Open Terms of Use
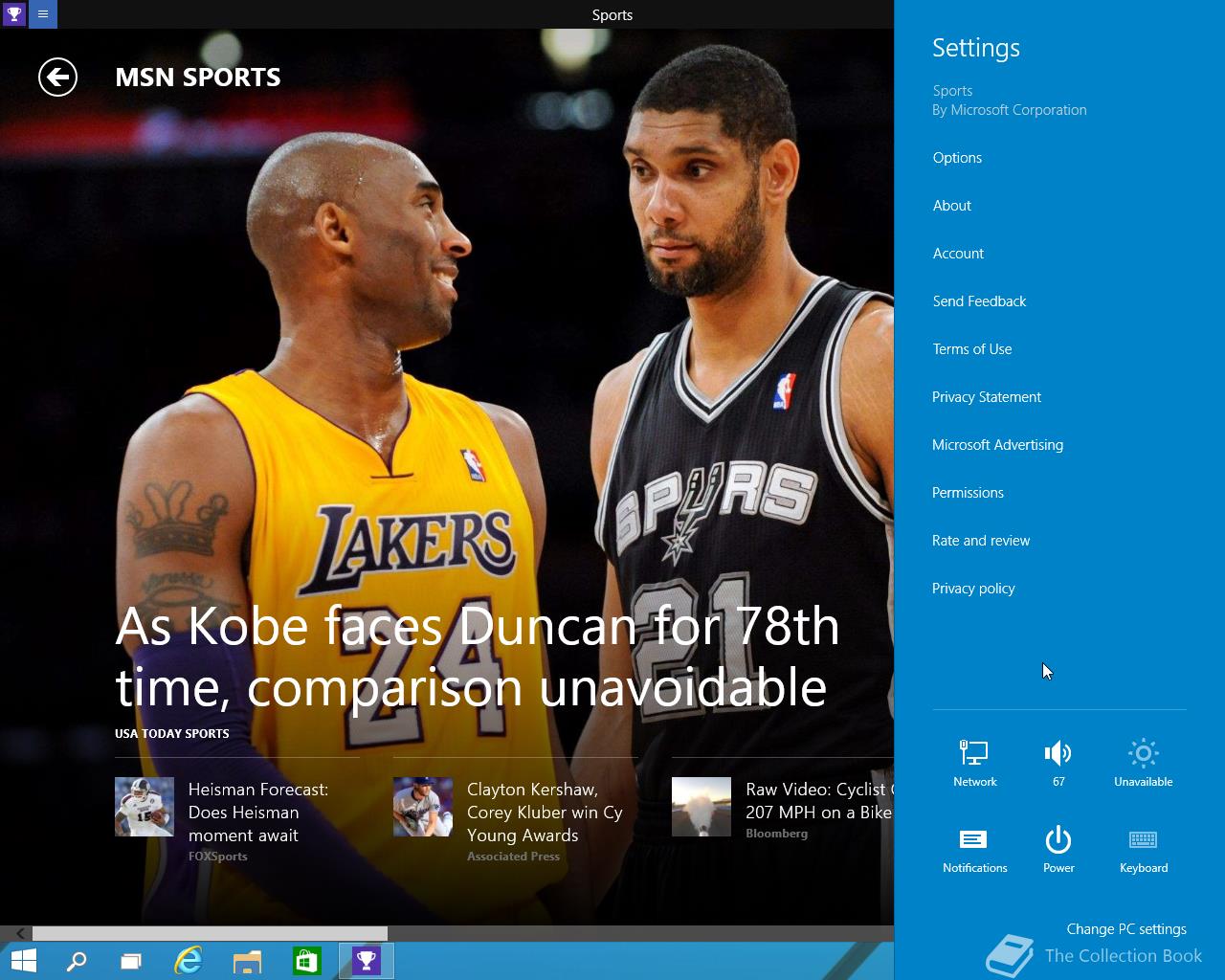The width and height of the screenshot is (1225, 980). click(x=971, y=349)
